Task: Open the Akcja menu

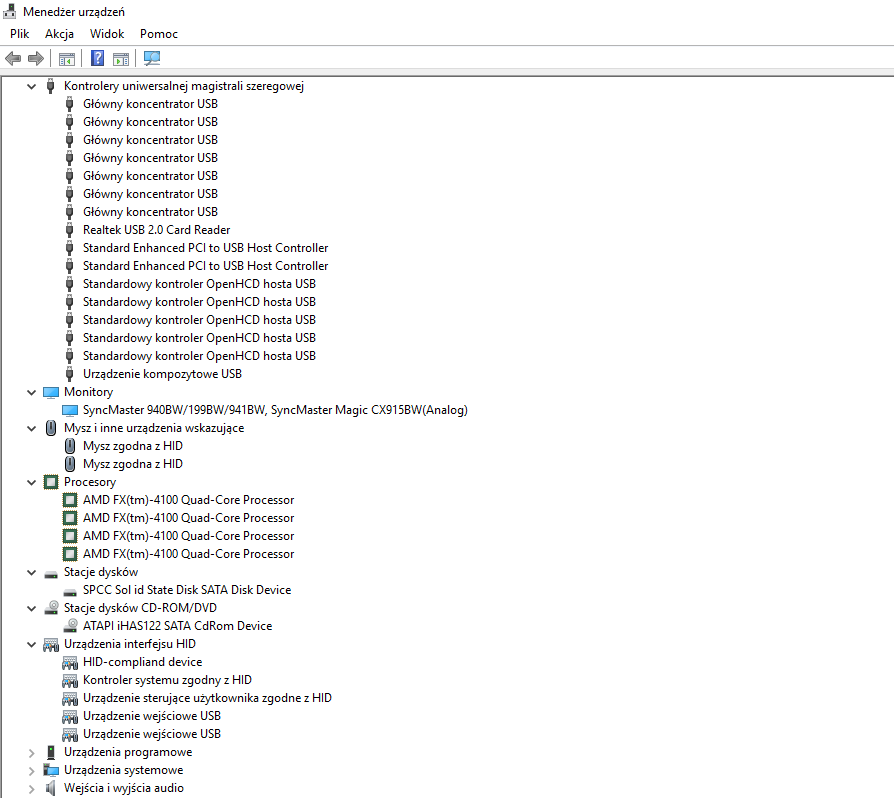Action: [59, 34]
